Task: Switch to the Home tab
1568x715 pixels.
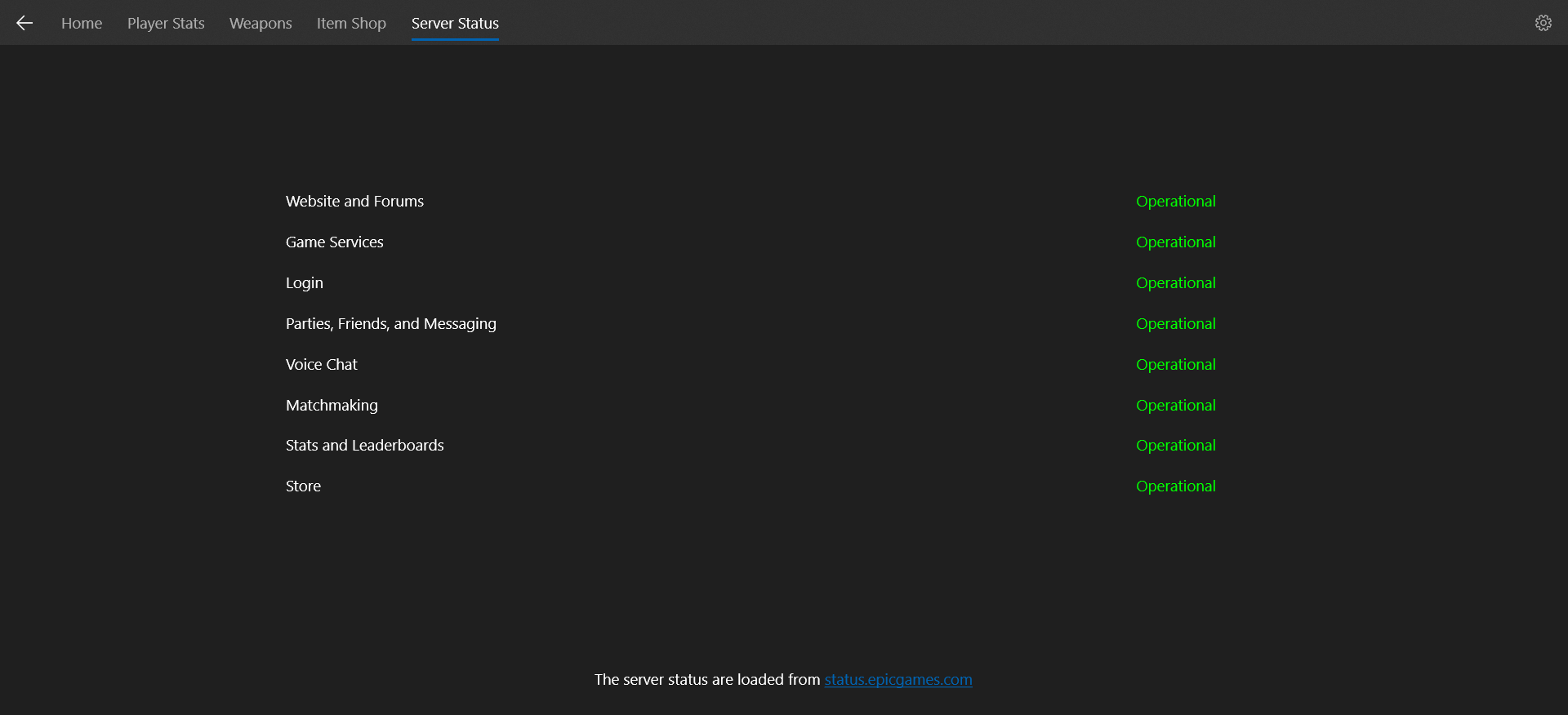Action: (x=82, y=24)
